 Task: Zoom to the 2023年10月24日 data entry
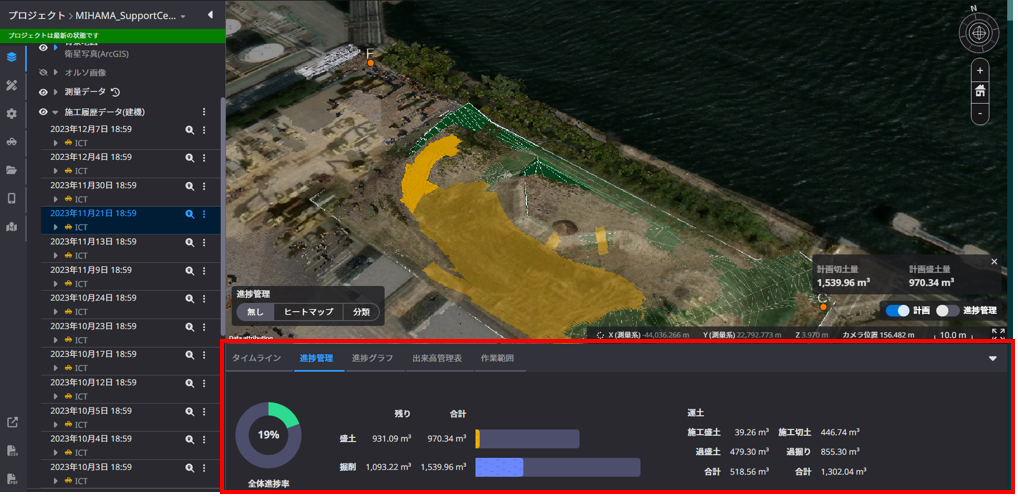coord(190,299)
